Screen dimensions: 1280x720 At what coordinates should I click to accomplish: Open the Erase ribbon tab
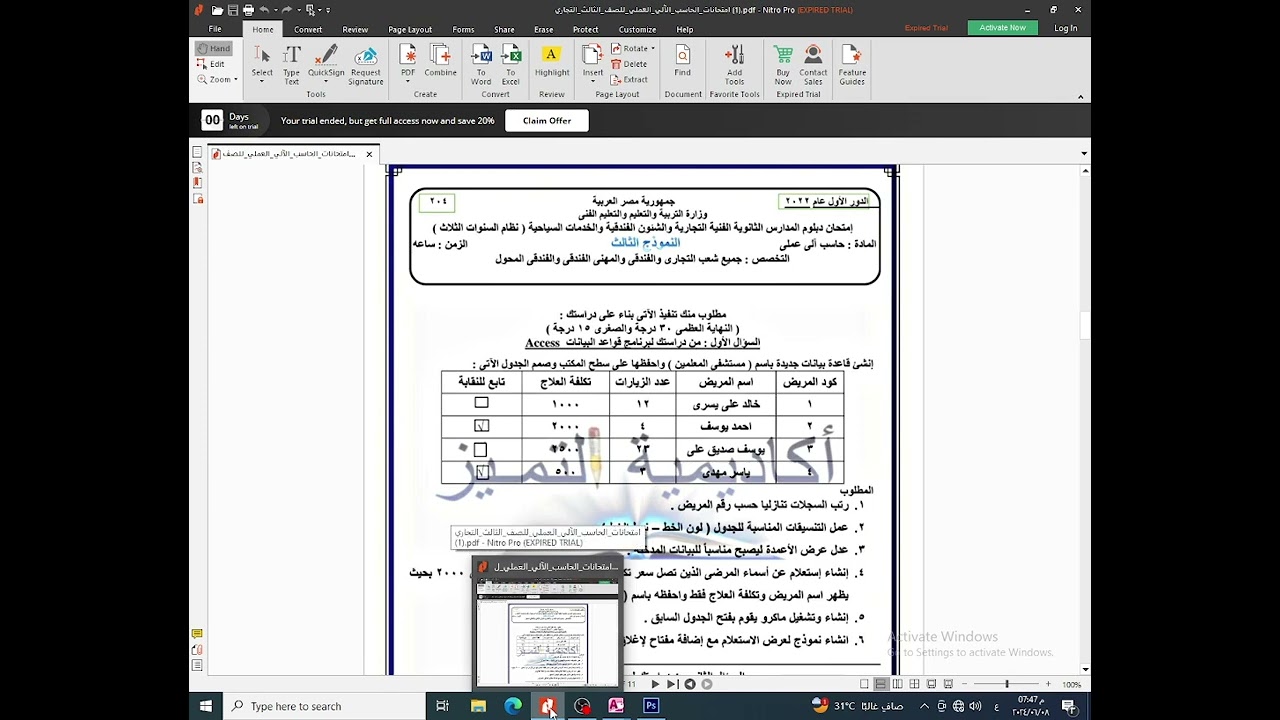(543, 29)
